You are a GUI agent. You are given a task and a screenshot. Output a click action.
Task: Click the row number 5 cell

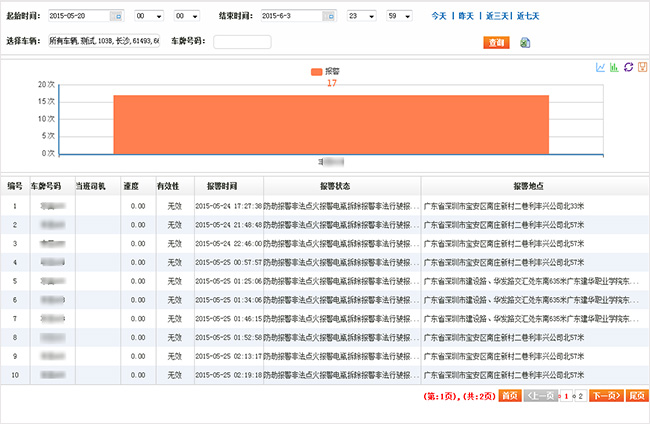(15, 281)
